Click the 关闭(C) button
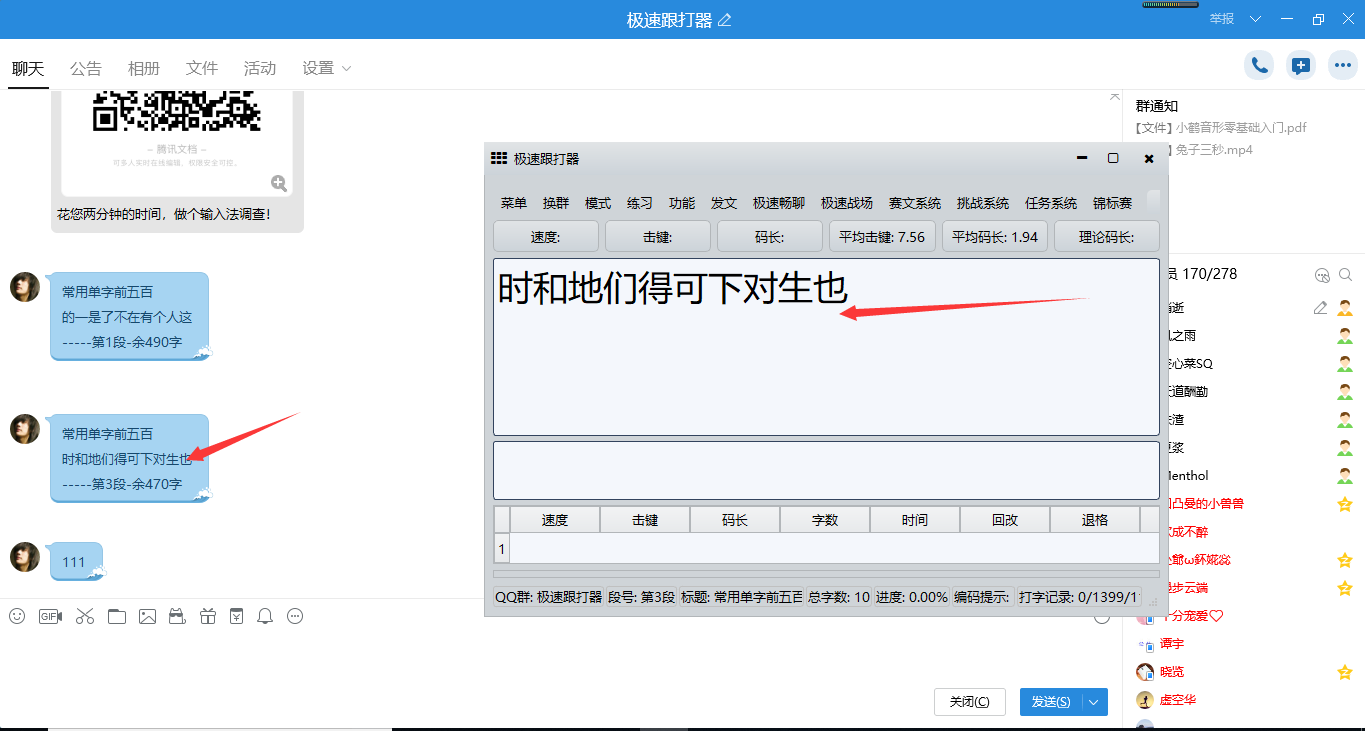The image size is (1365, 731). (969, 702)
